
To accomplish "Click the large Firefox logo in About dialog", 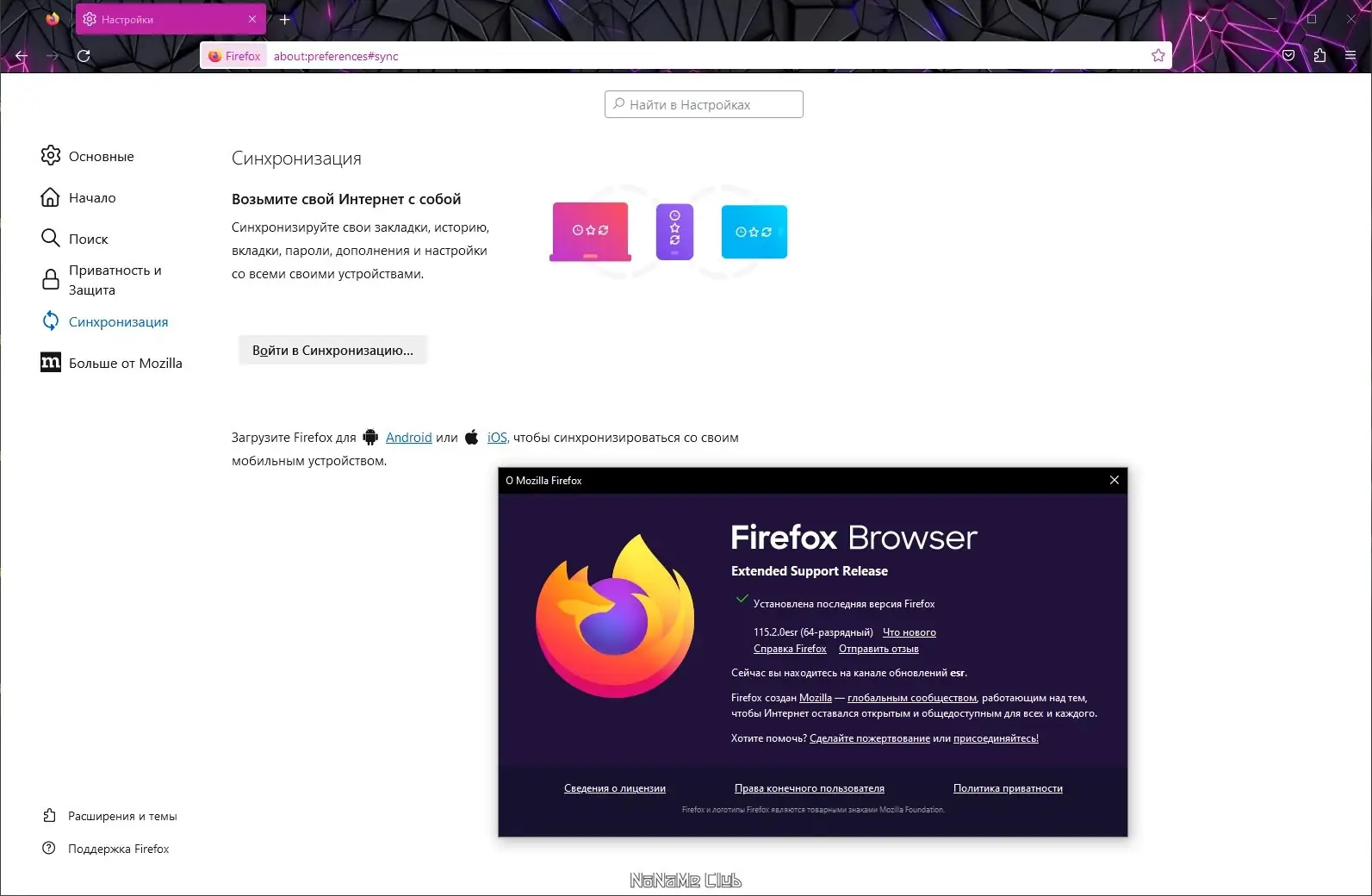I will (x=615, y=615).
